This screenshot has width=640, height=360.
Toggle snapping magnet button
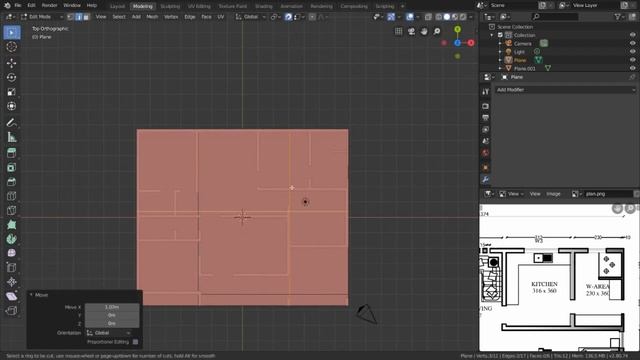[x=288, y=17]
